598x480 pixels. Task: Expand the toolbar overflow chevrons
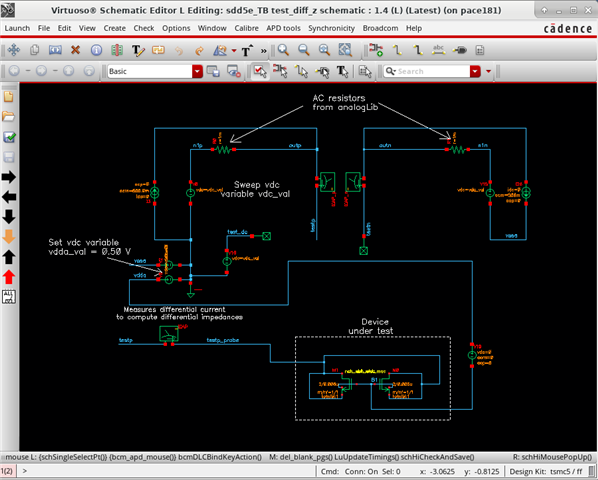(x=264, y=50)
